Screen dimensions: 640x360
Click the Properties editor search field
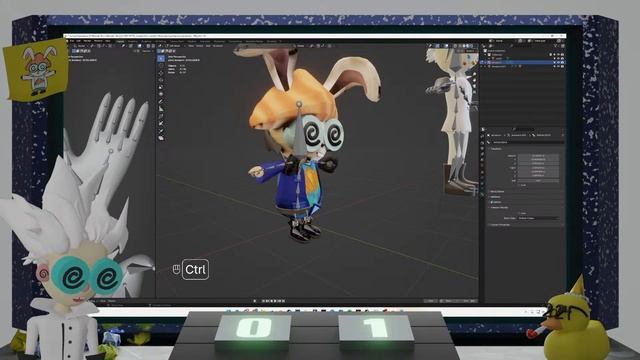pyautogui.click(x=522, y=129)
